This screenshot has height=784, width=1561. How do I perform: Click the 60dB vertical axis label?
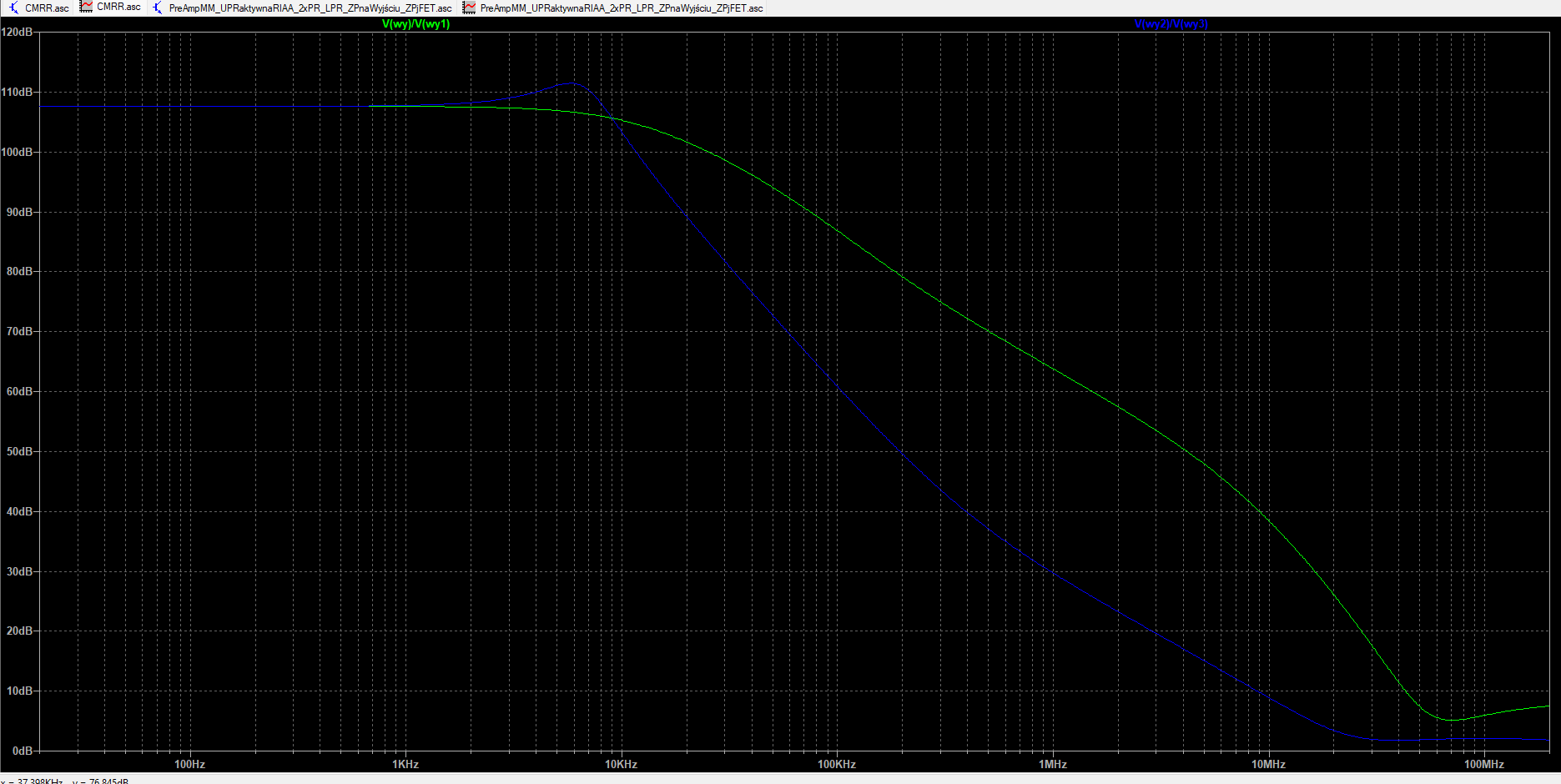pyautogui.click(x=20, y=391)
